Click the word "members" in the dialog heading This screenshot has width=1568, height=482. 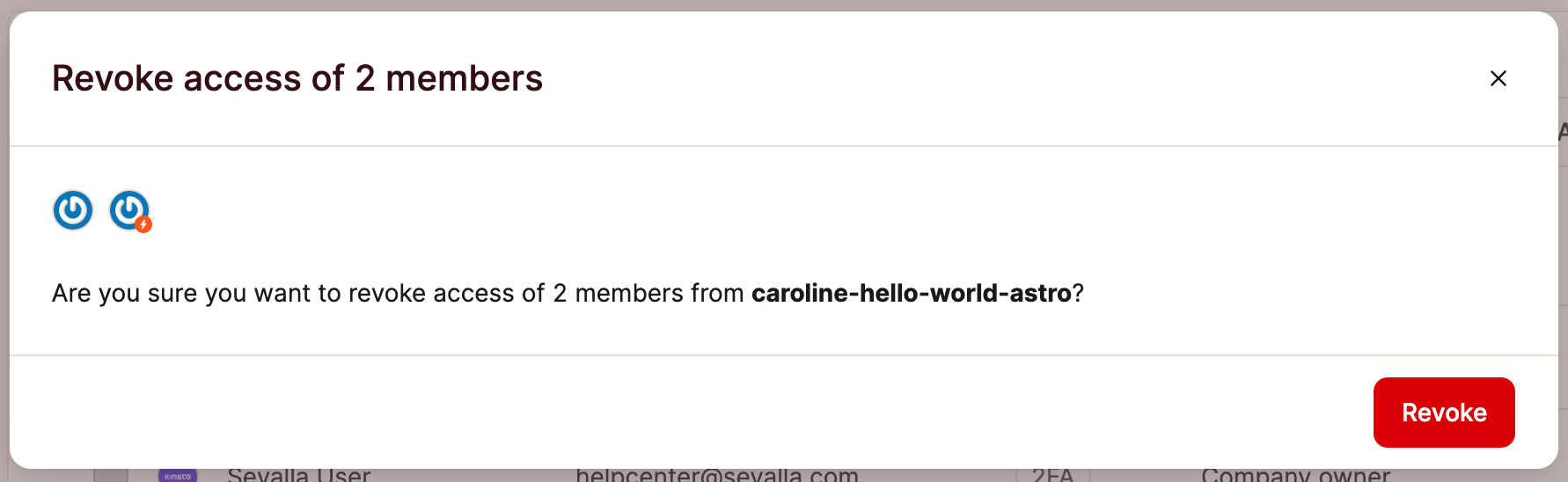(x=464, y=78)
